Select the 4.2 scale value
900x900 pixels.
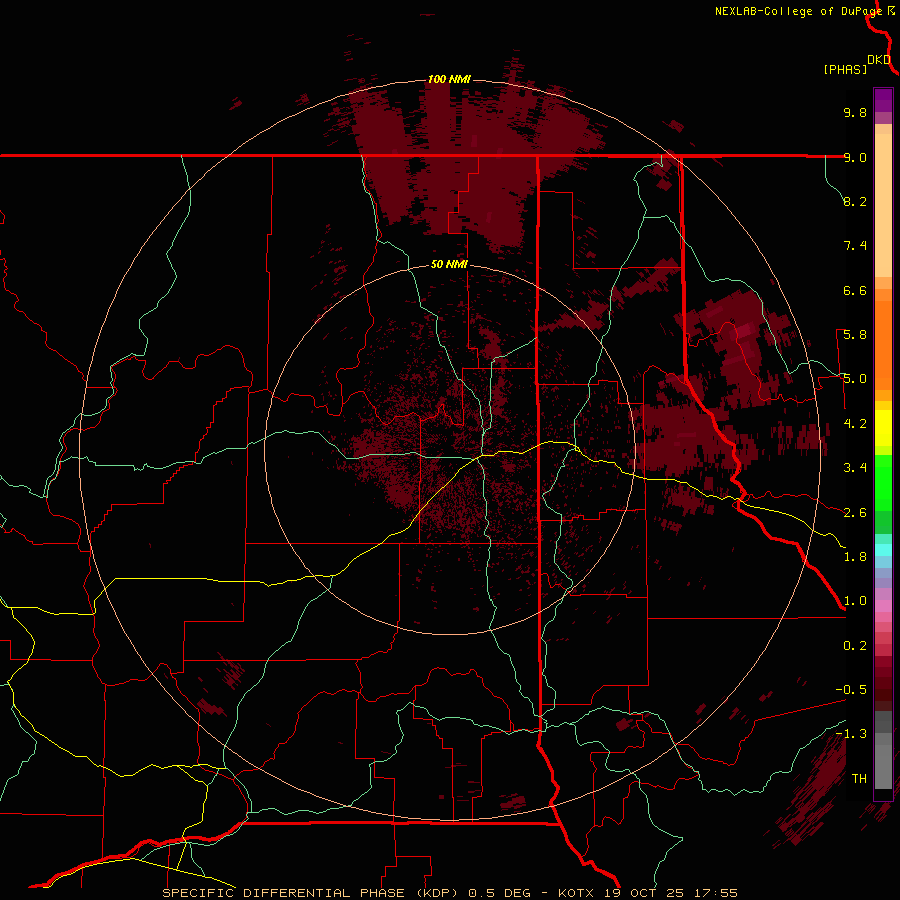point(855,424)
